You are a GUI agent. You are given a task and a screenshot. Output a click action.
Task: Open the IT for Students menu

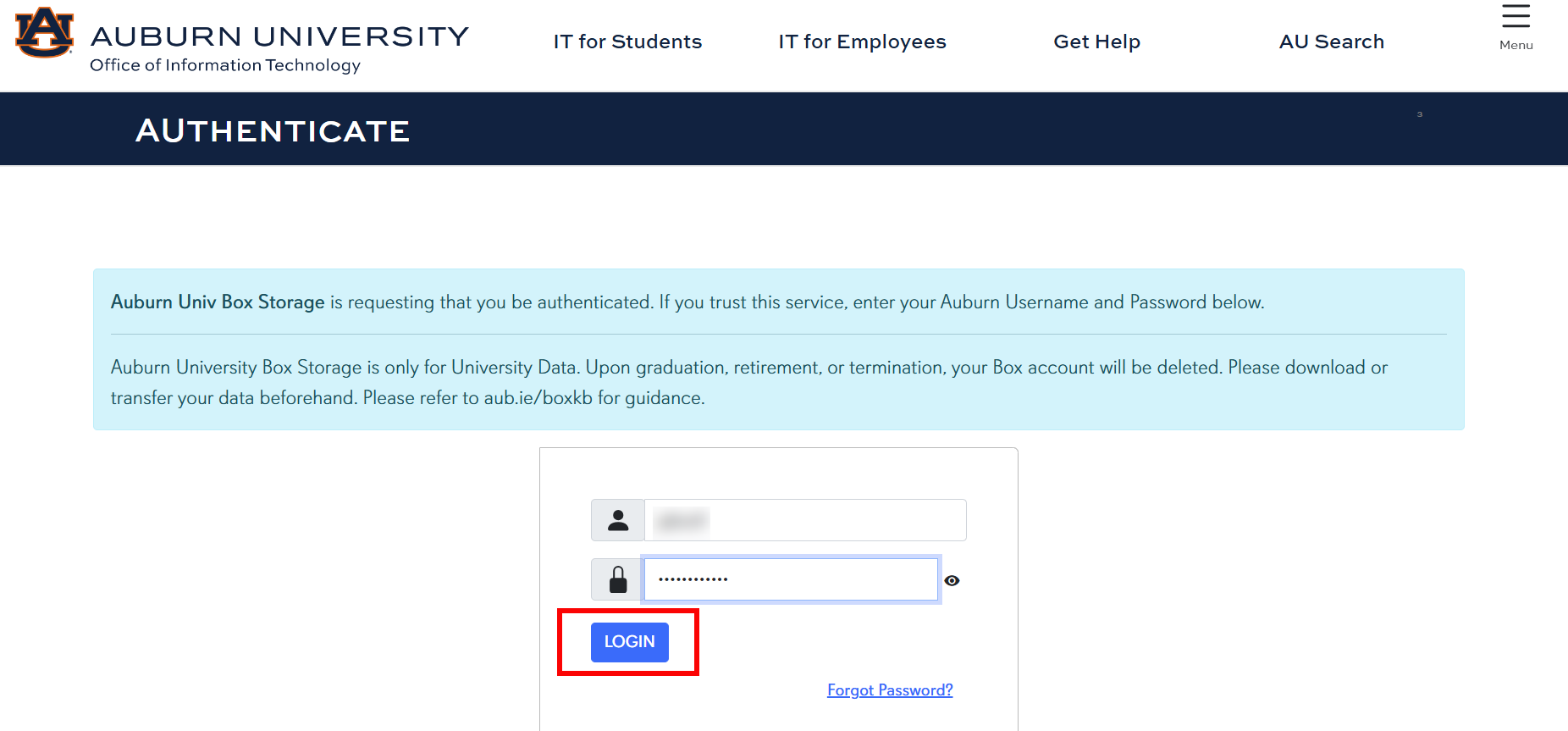coord(627,42)
